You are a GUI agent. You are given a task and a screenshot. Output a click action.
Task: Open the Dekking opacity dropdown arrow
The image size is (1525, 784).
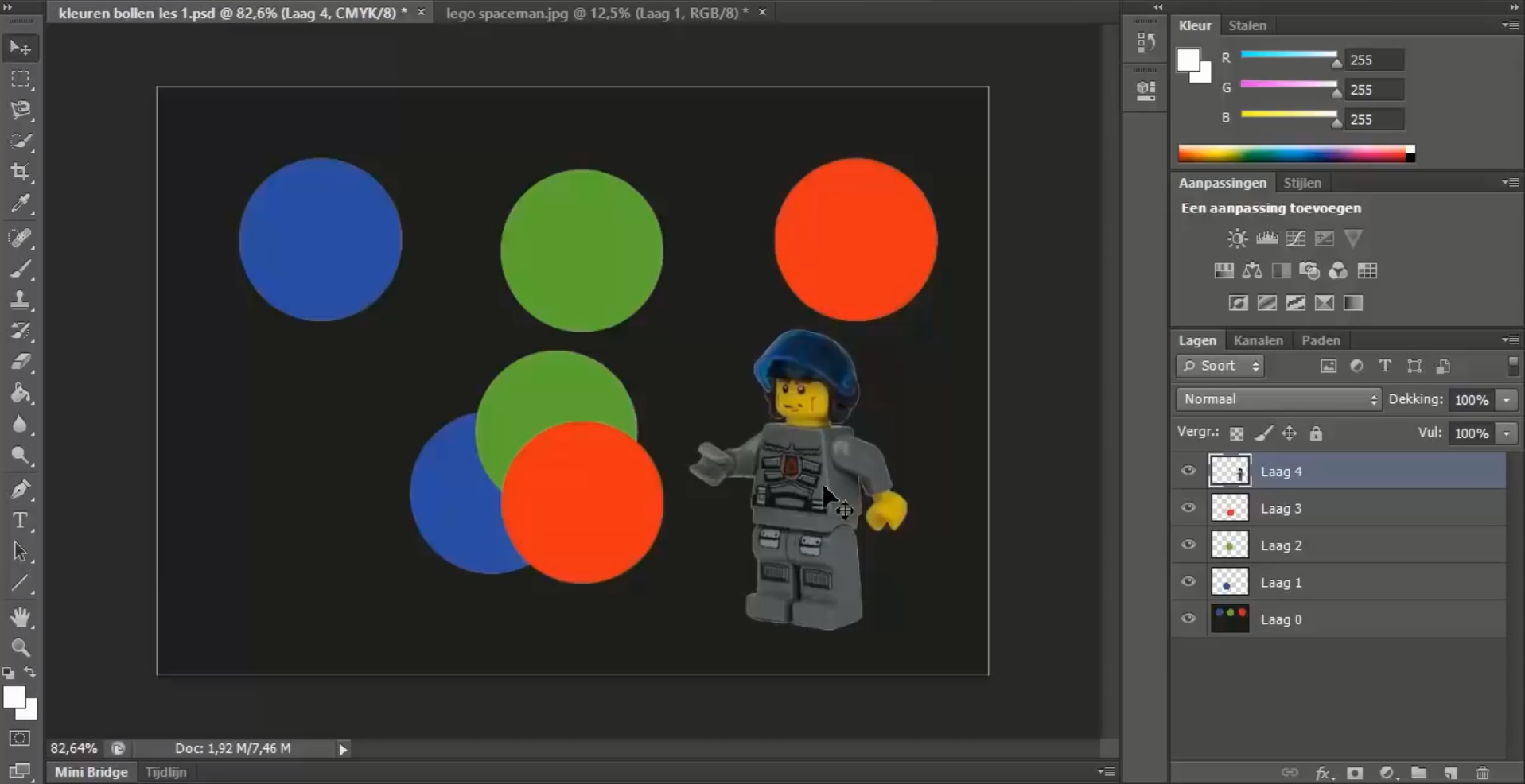[1507, 400]
